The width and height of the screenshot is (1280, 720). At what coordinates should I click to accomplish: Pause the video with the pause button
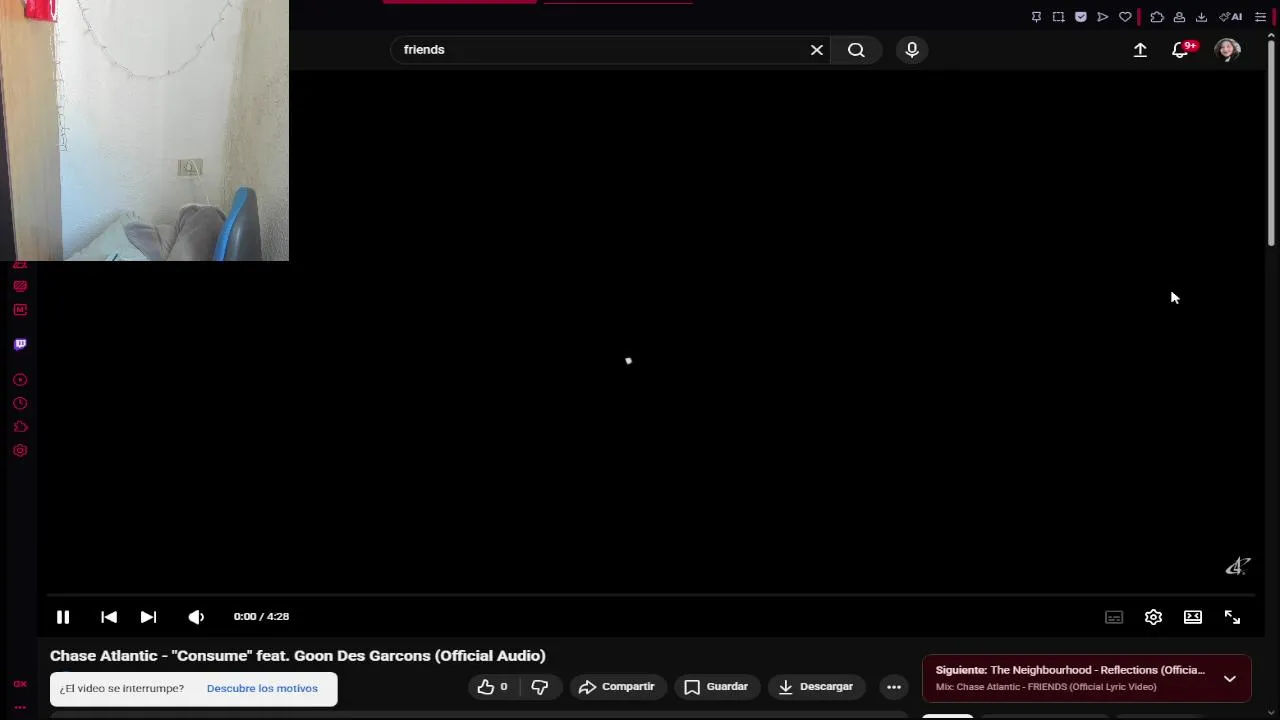point(63,617)
